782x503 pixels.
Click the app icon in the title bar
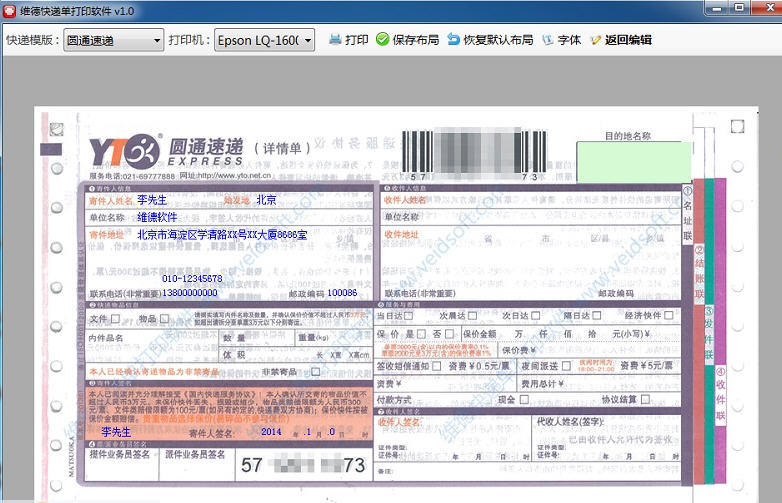coord(9,11)
